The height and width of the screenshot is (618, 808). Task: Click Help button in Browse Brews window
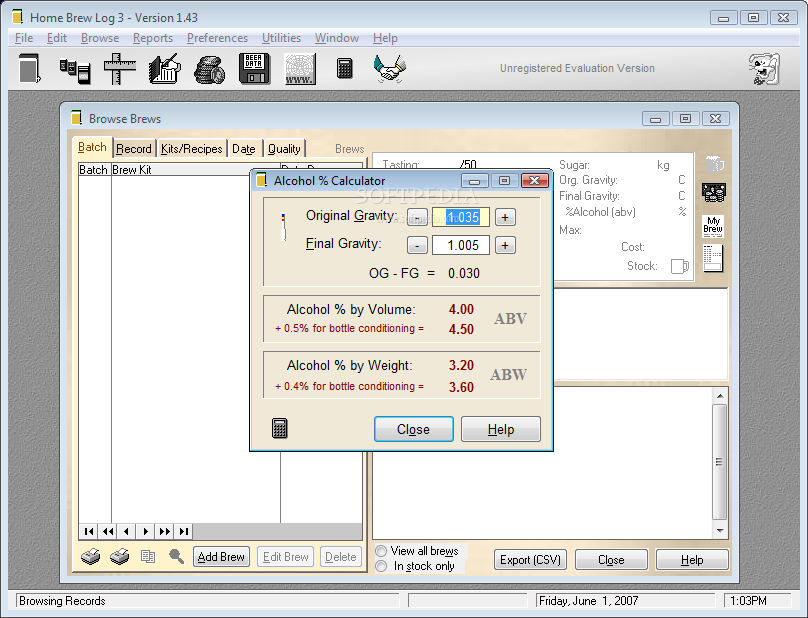coord(692,560)
